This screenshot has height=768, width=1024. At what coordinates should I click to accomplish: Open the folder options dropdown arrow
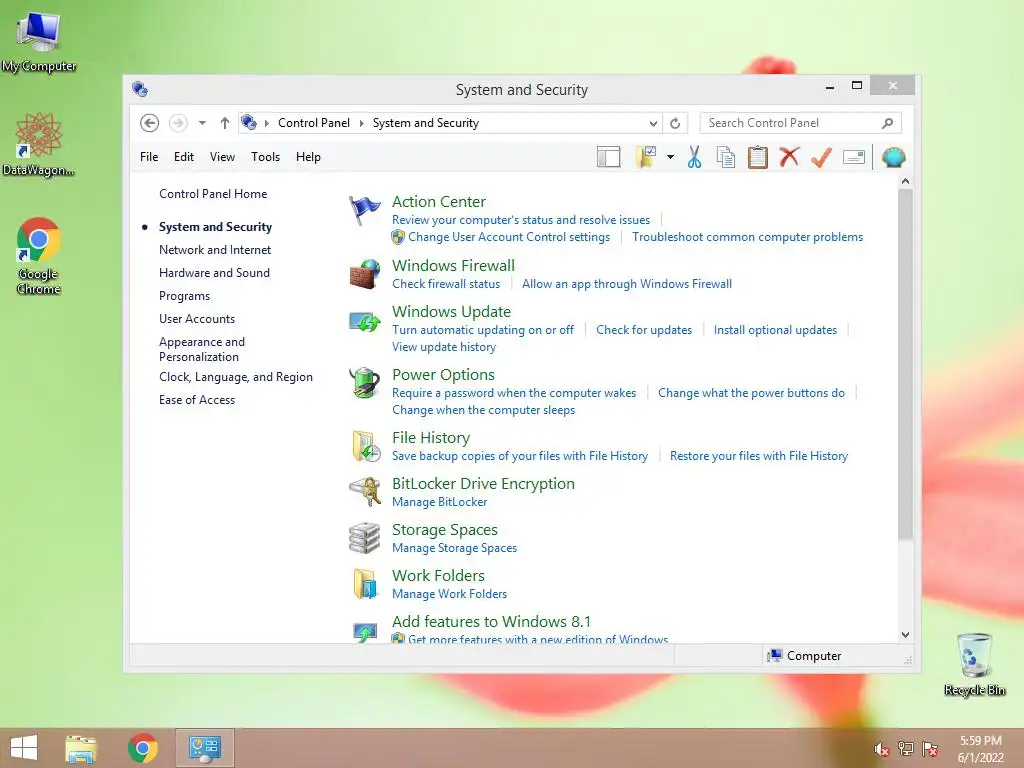[x=670, y=157]
